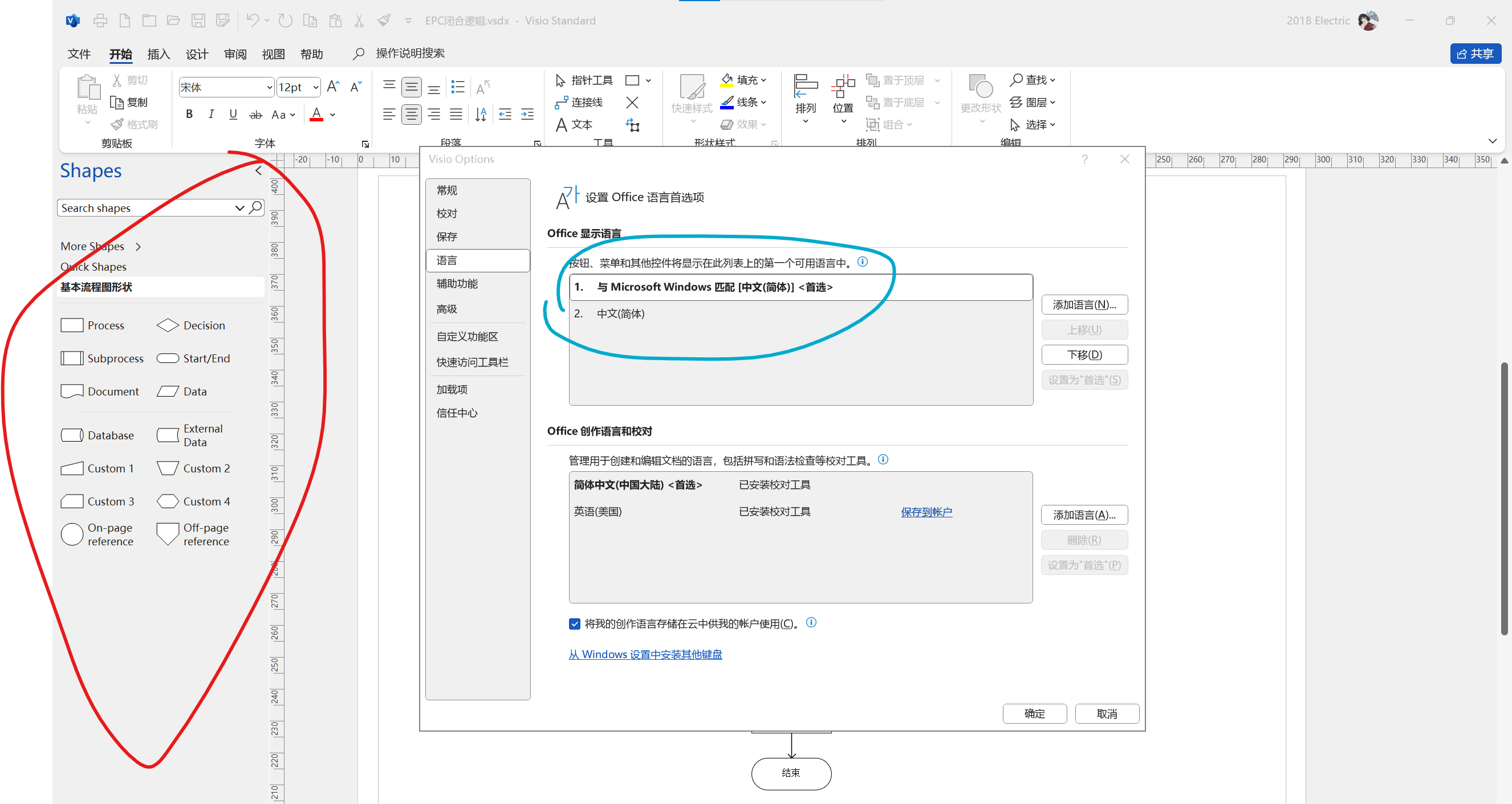
Task: Toggle align text right
Action: (434, 115)
